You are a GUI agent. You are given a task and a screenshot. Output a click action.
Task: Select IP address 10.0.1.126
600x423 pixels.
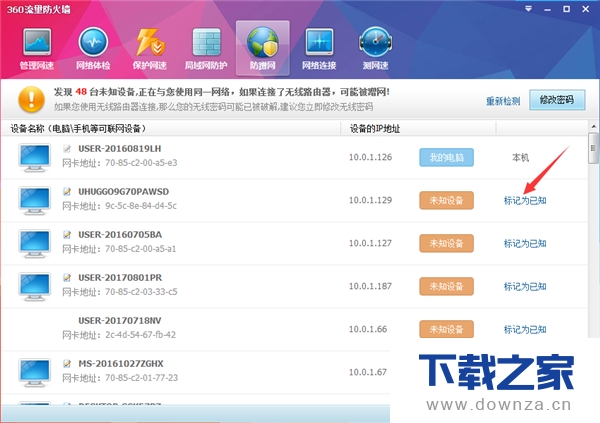click(370, 157)
